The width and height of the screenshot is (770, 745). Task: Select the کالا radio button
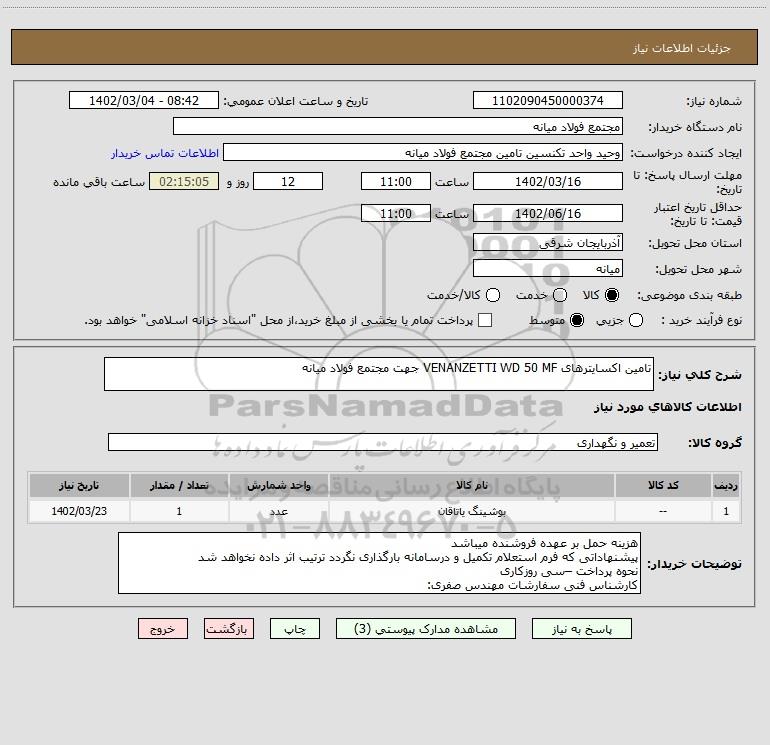612,295
